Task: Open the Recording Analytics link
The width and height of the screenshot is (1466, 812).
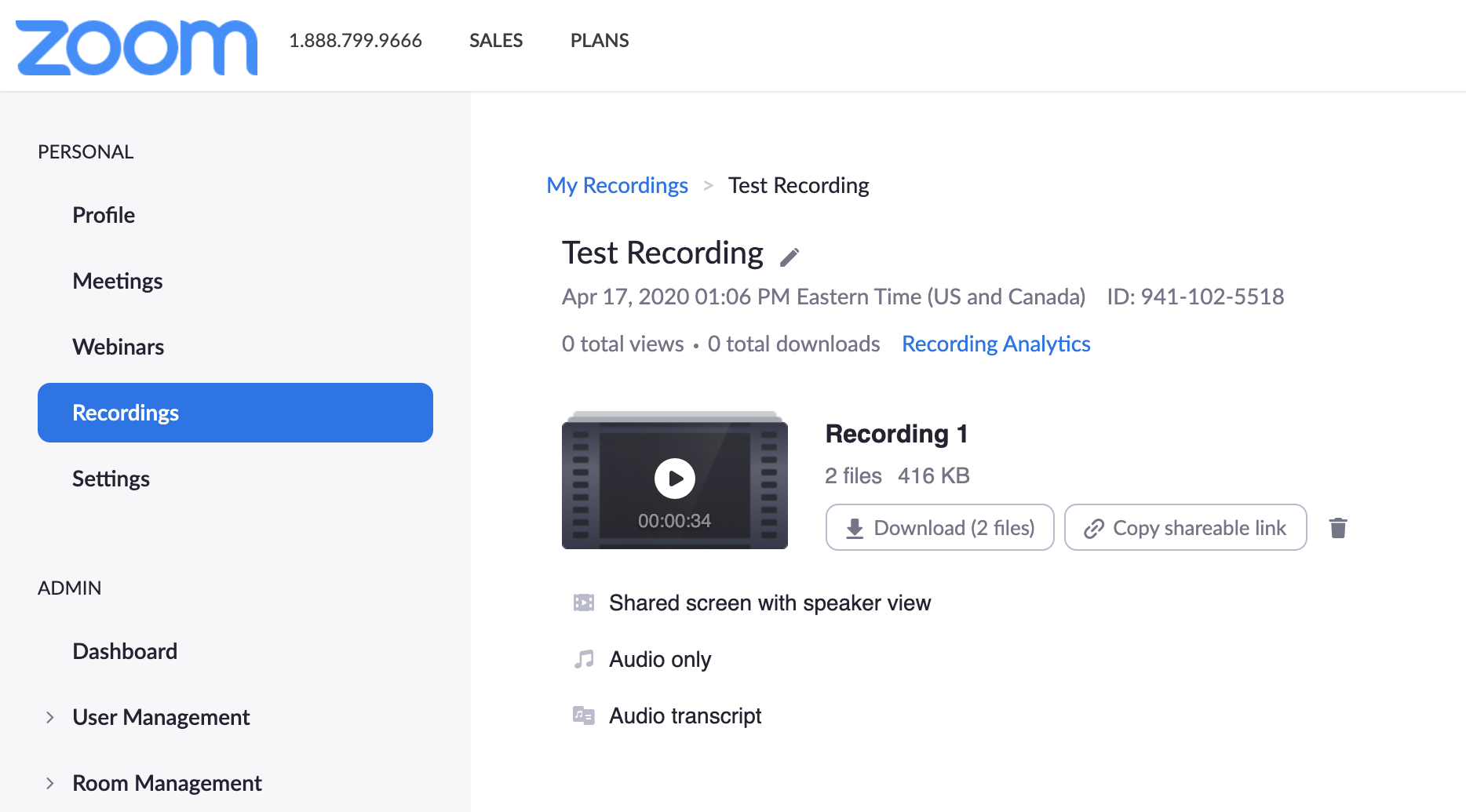Action: 996,344
